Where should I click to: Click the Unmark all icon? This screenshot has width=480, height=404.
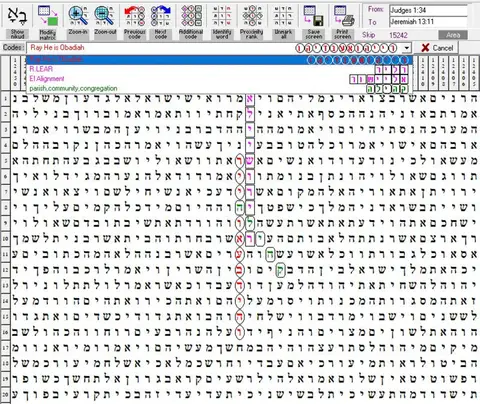283,15
